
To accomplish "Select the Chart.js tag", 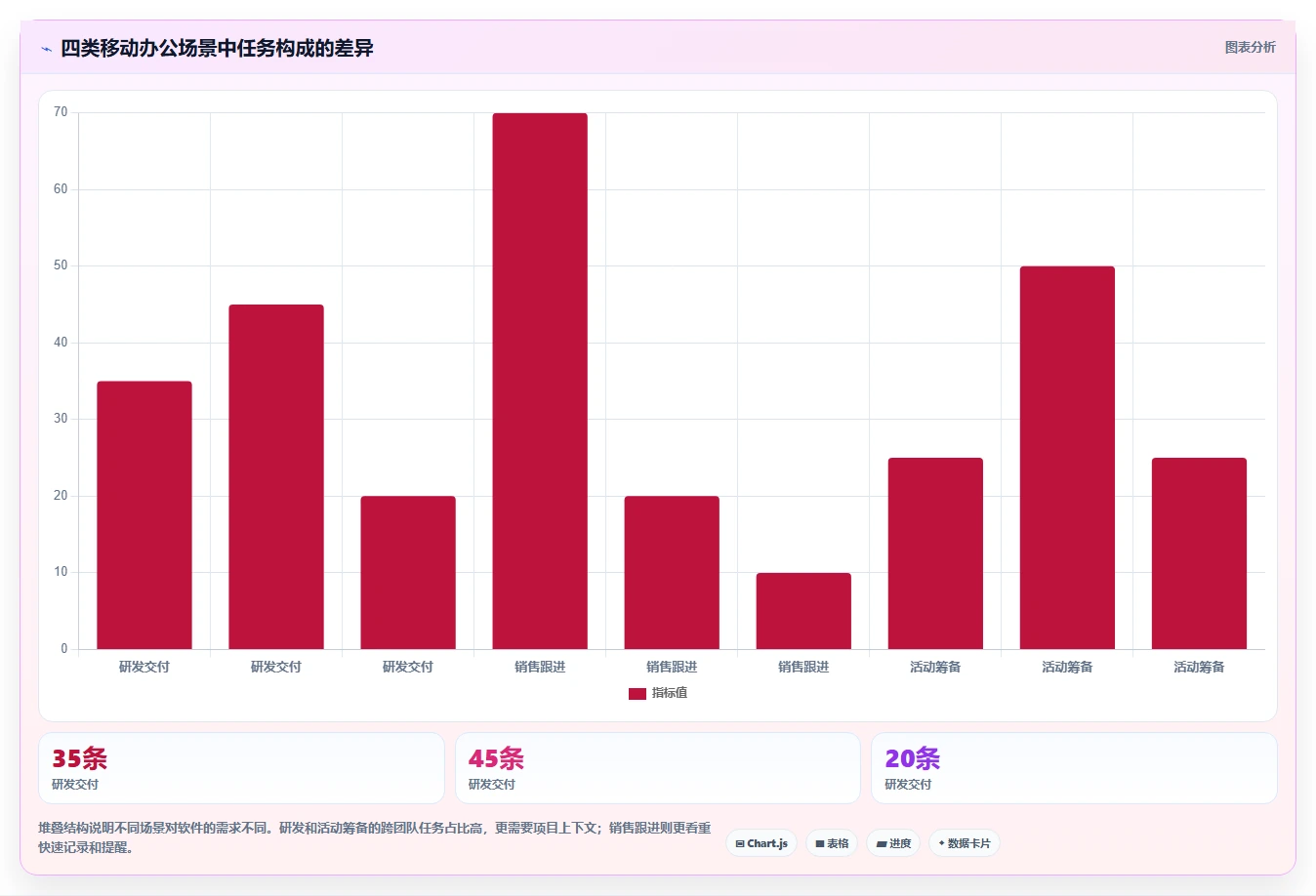I will point(761,843).
